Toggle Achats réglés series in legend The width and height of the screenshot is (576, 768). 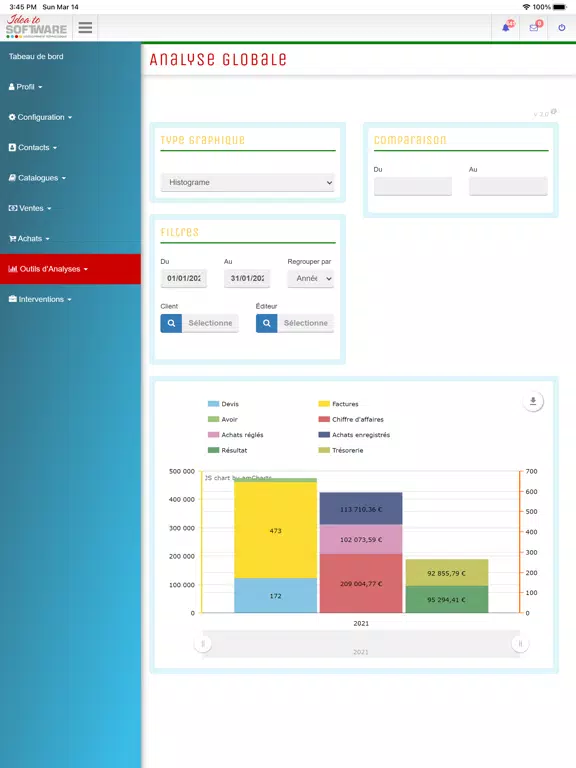pos(236,435)
